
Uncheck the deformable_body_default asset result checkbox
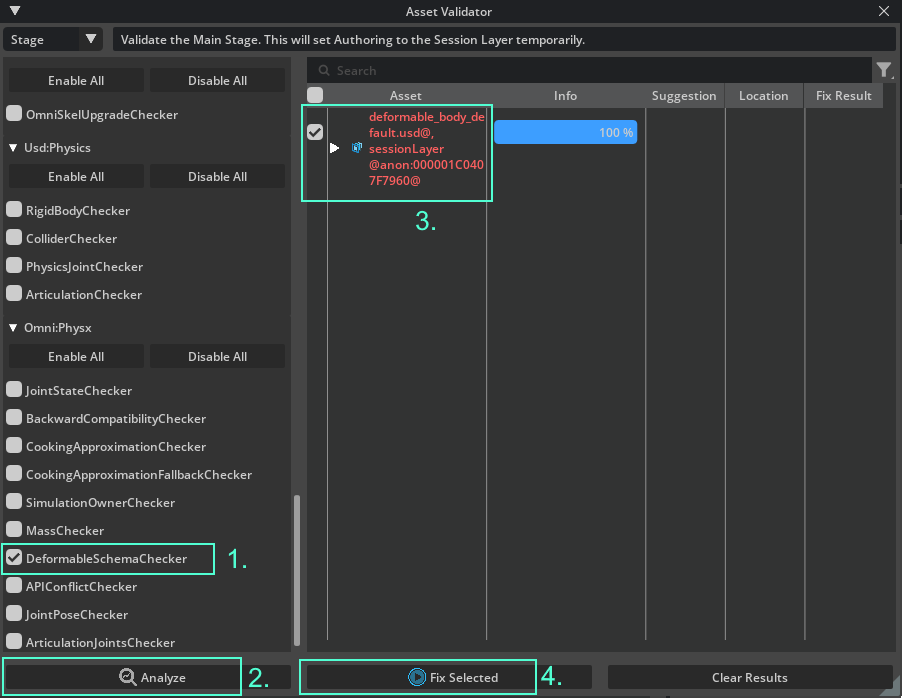coord(314,131)
